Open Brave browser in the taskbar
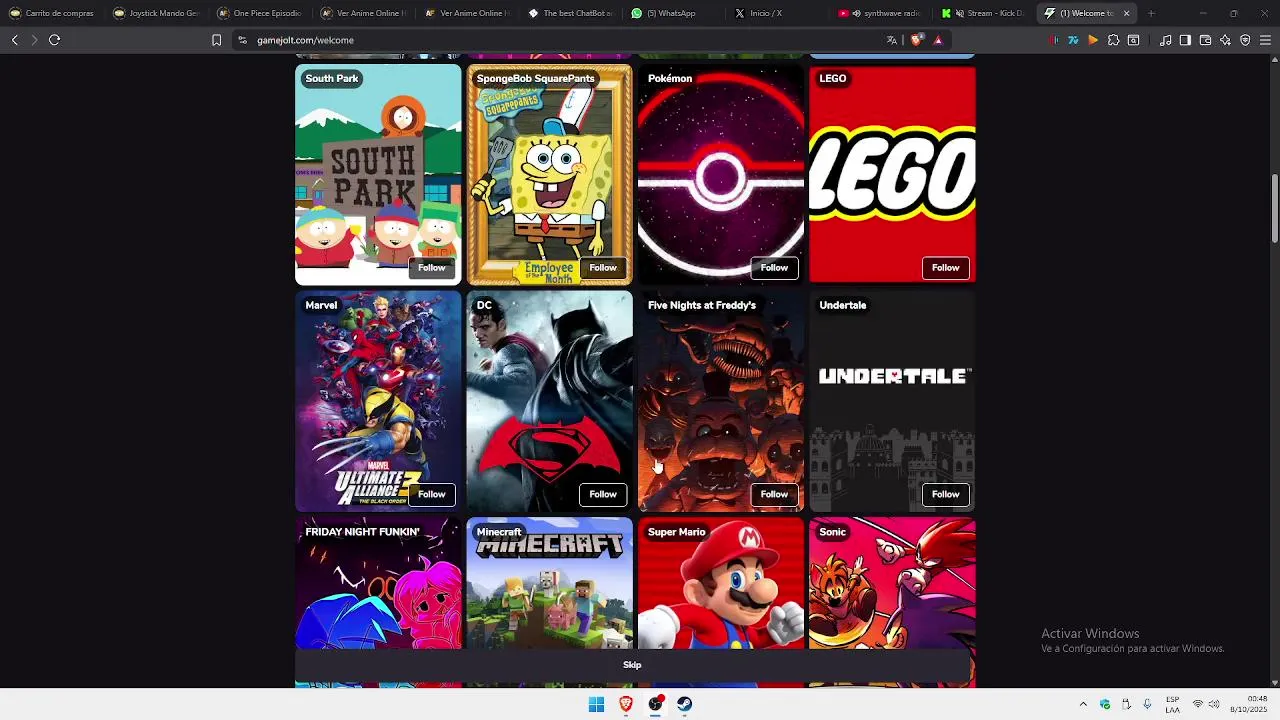 click(626, 704)
